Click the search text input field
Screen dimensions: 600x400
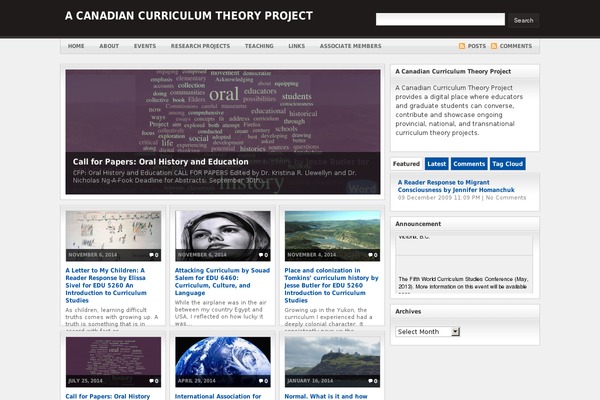tap(440, 20)
